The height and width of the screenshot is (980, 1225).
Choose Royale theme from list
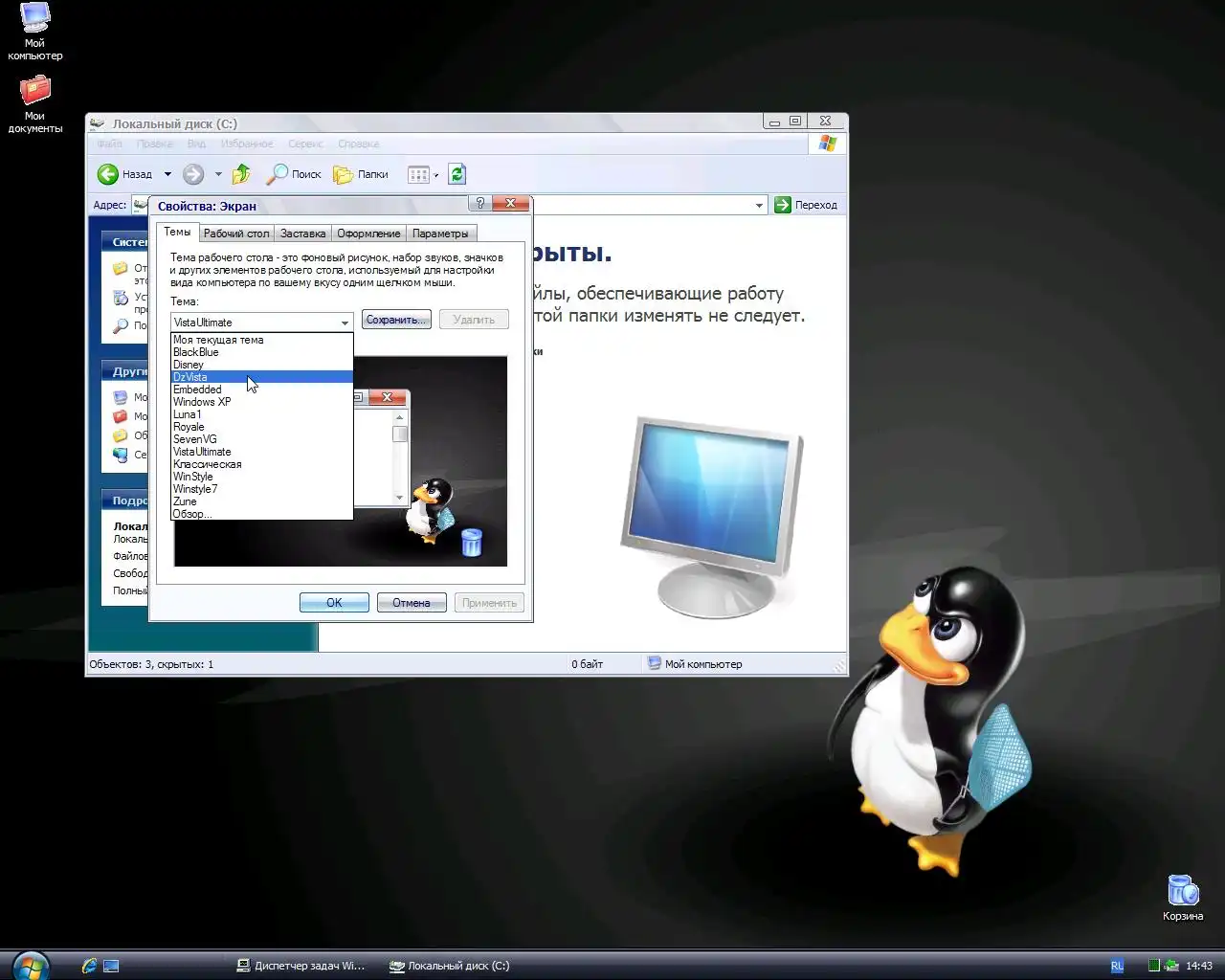[262, 427]
